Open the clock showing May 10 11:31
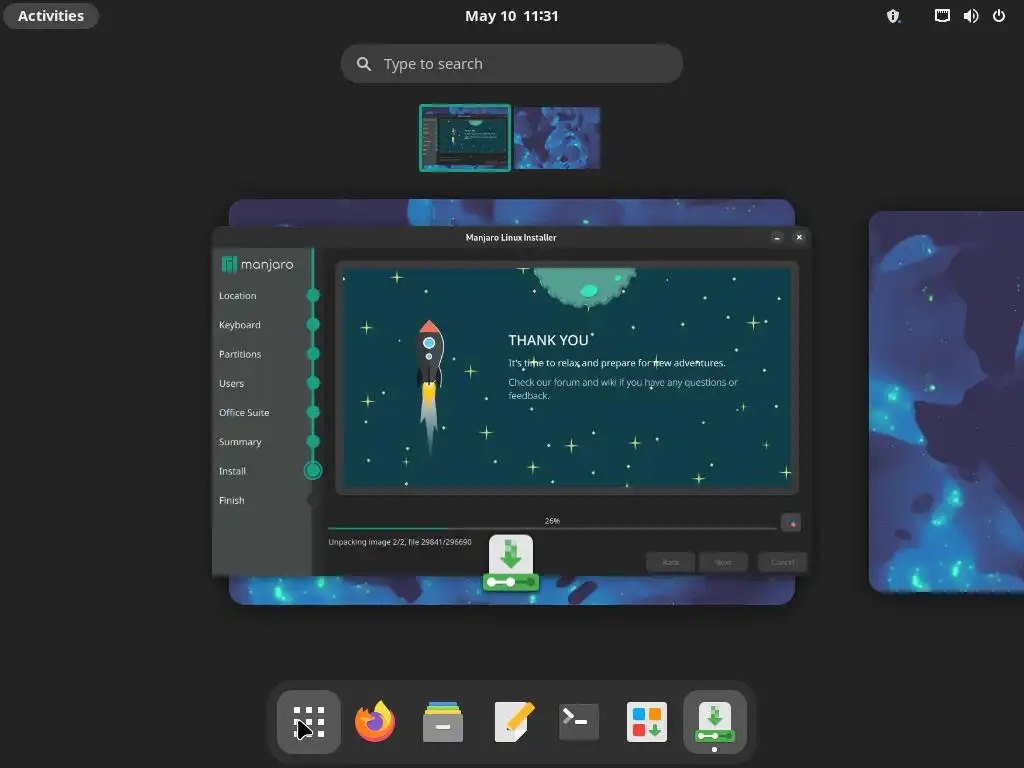The width and height of the screenshot is (1024, 768). 511,16
